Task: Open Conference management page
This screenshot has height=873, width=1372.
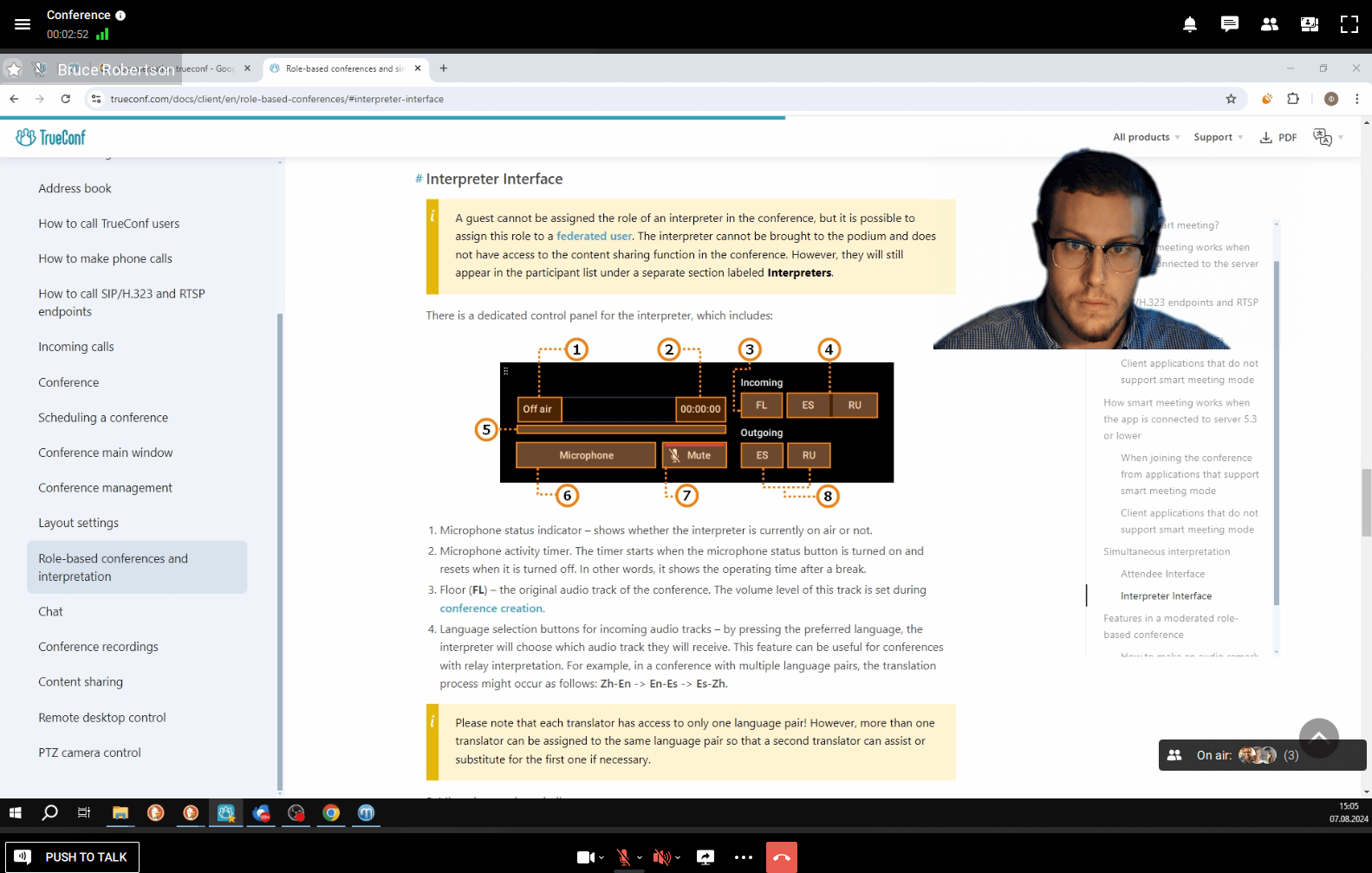Action: [x=105, y=488]
